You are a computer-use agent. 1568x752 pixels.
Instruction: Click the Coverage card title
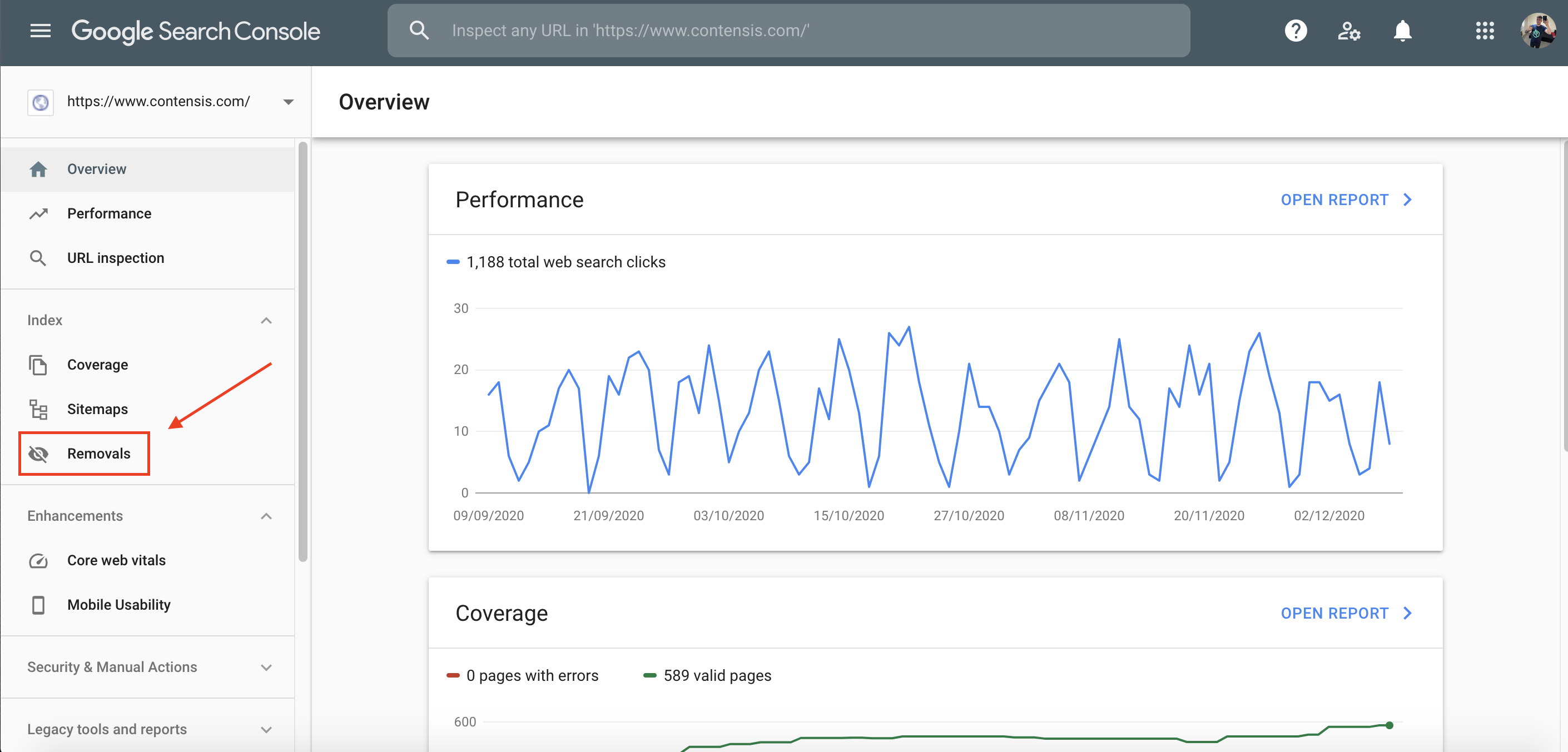[x=502, y=613]
